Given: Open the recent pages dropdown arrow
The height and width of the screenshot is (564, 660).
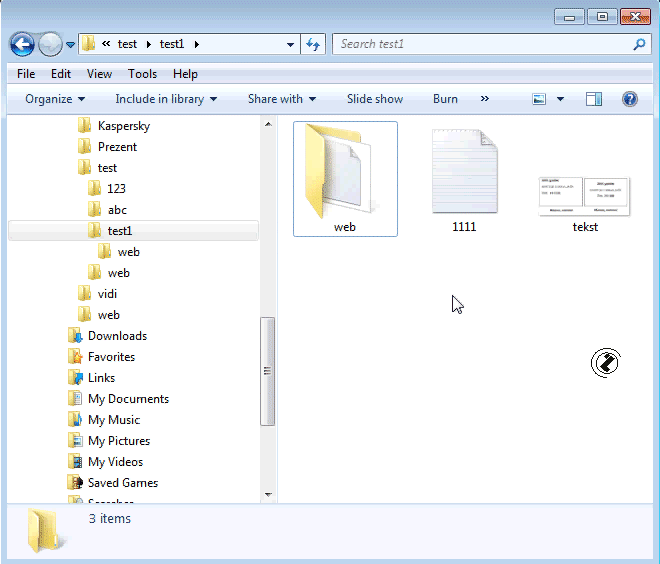Looking at the screenshot, I should (70, 44).
